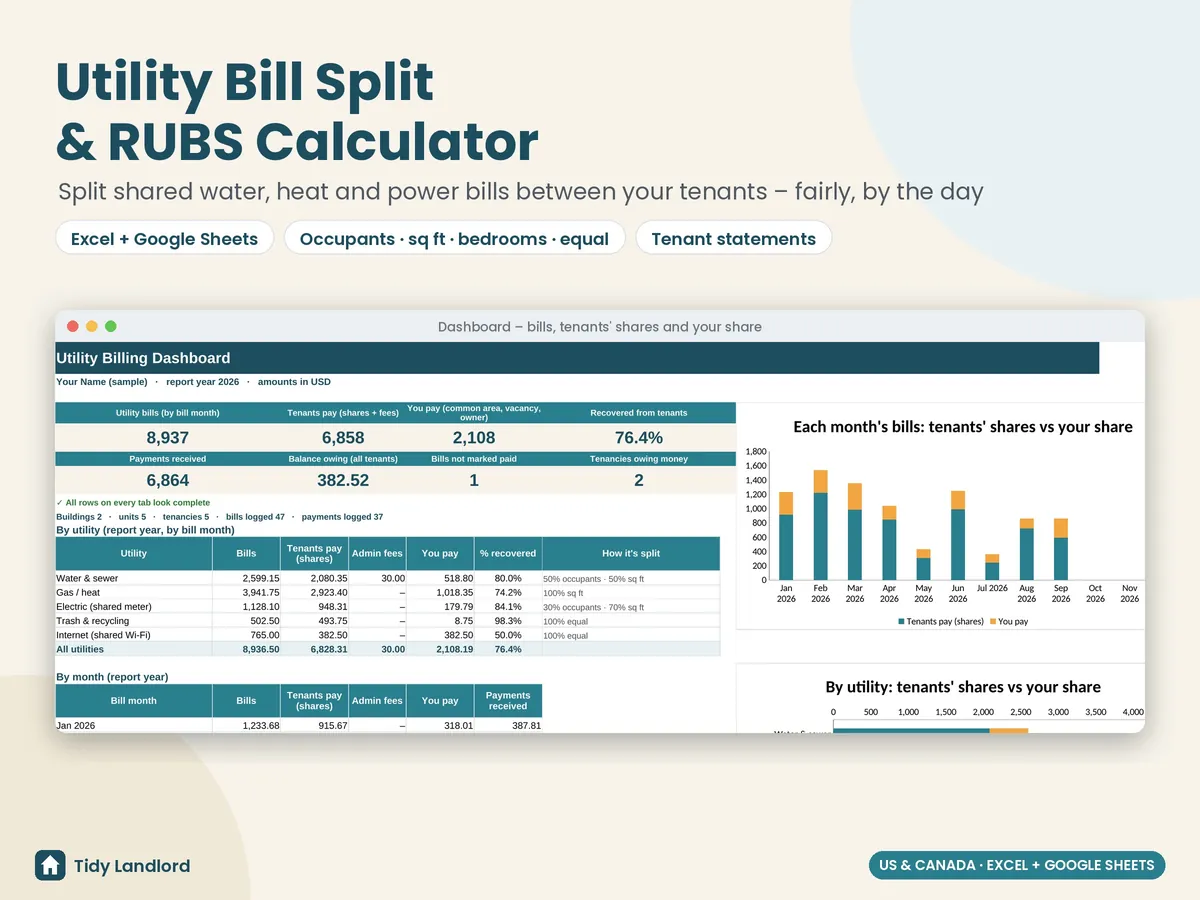Click the "Tenancies owing money" header cell
This screenshot has width=1200, height=900.
click(639, 459)
